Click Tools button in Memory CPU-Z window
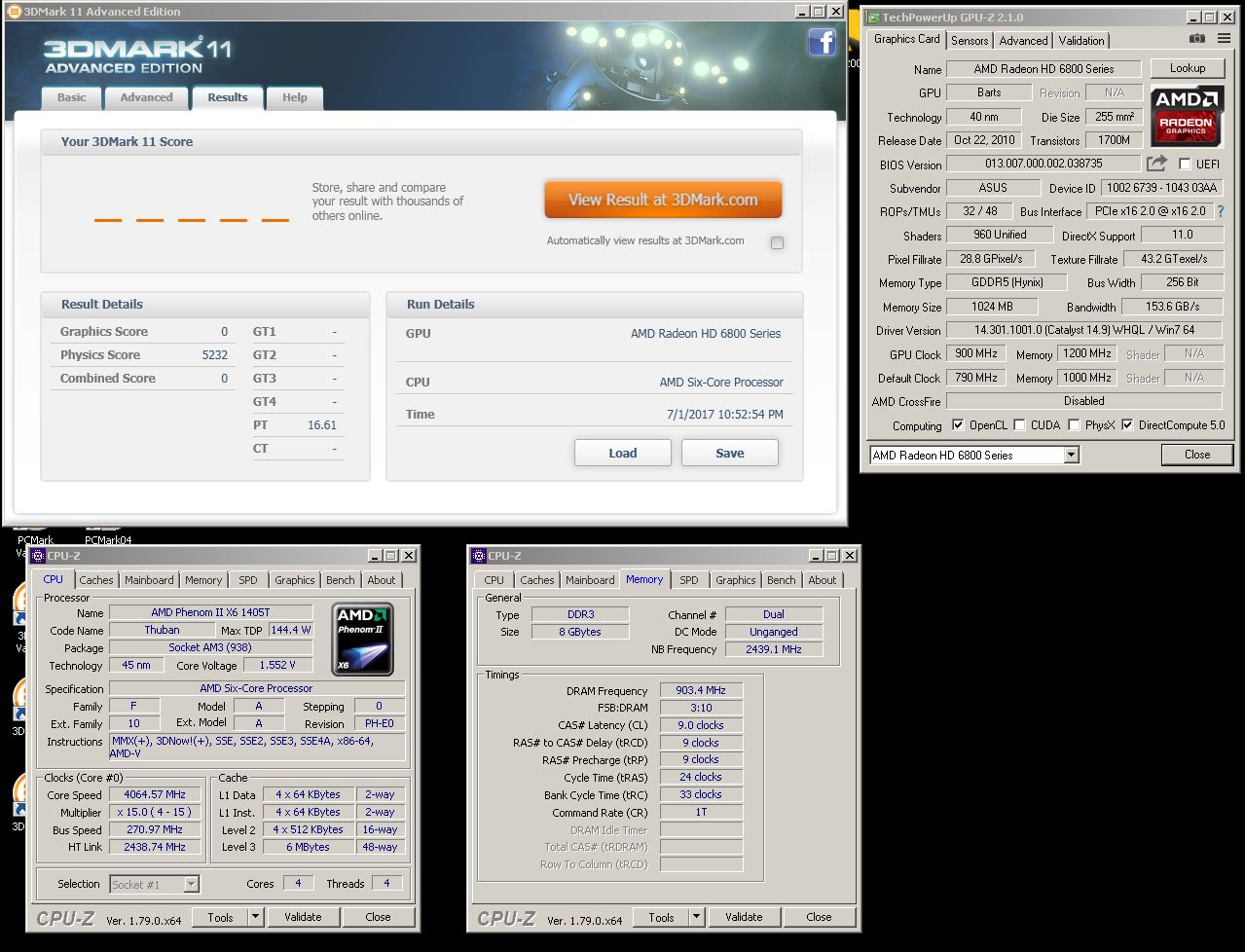 click(x=661, y=917)
